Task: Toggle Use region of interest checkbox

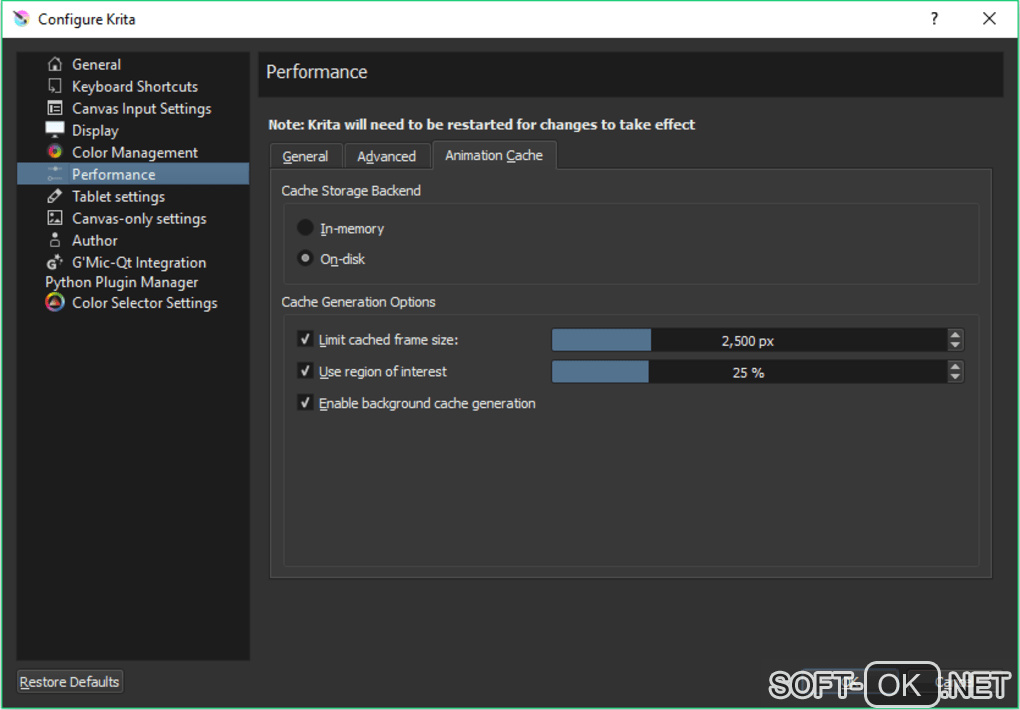Action: (305, 371)
